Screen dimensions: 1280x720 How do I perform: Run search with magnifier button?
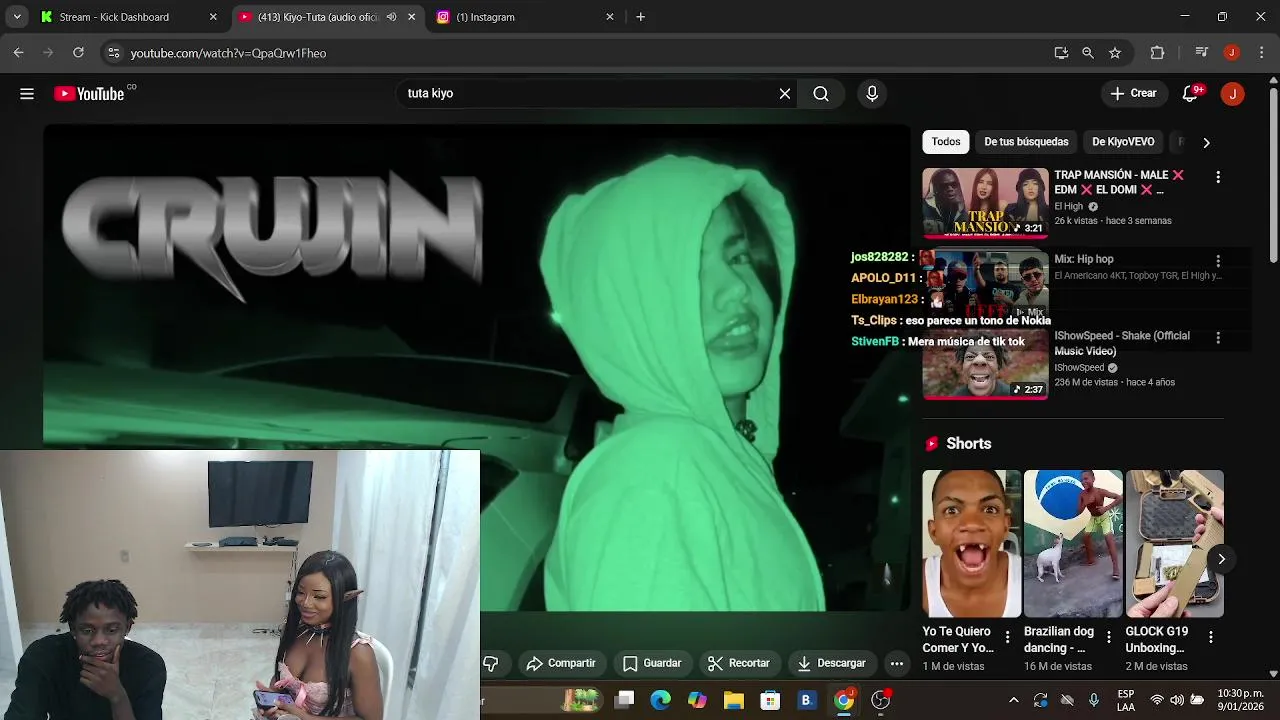click(821, 94)
